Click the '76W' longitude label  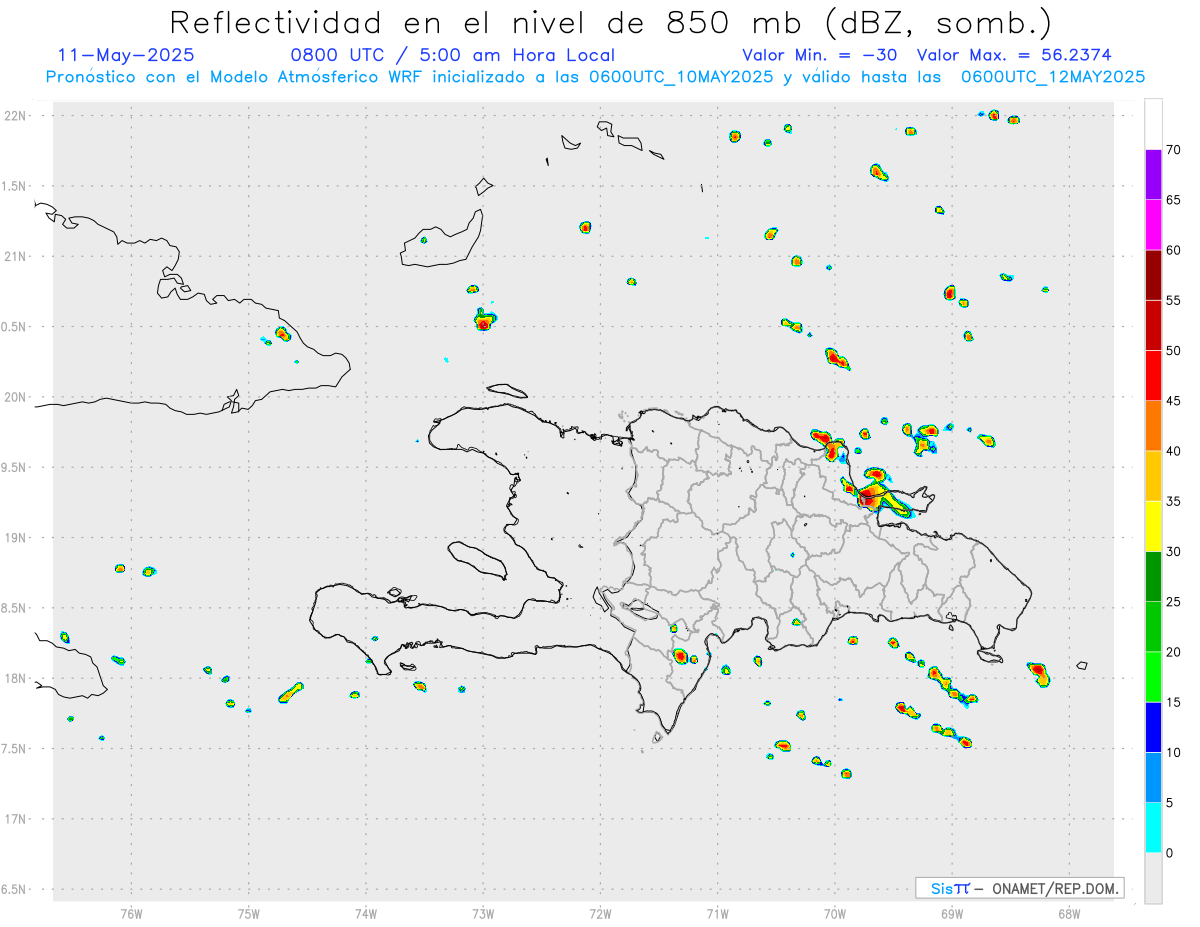131,913
